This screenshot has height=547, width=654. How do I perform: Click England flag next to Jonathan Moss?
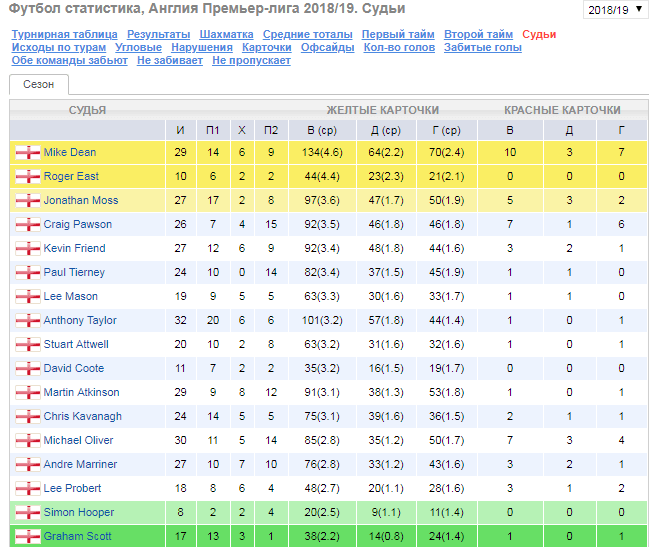[x=28, y=201]
